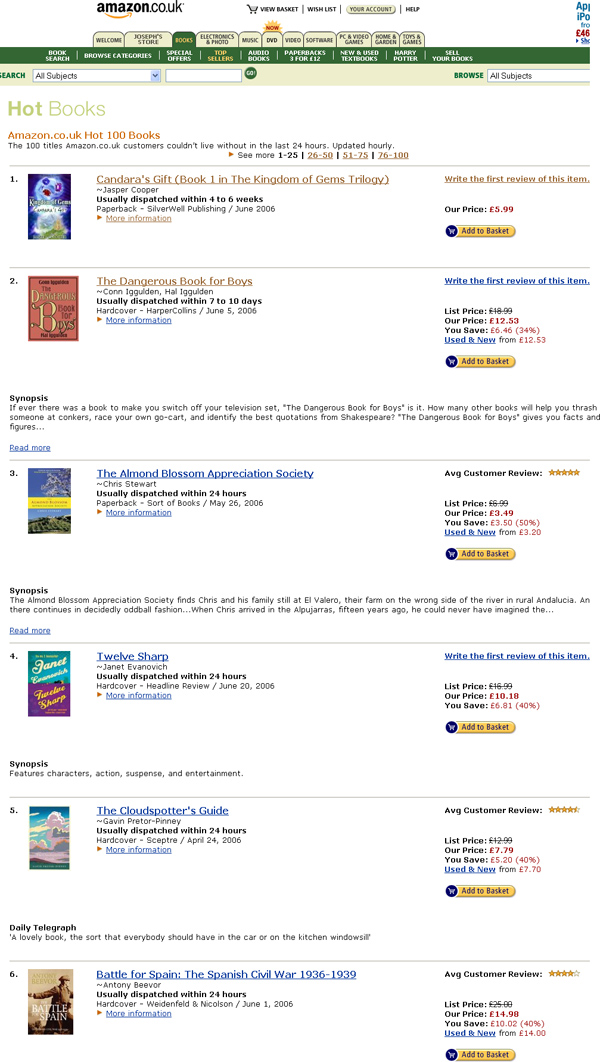Select Top Sellers in the navigation bar
The height and width of the screenshot is (1062, 600).
(x=220, y=55)
